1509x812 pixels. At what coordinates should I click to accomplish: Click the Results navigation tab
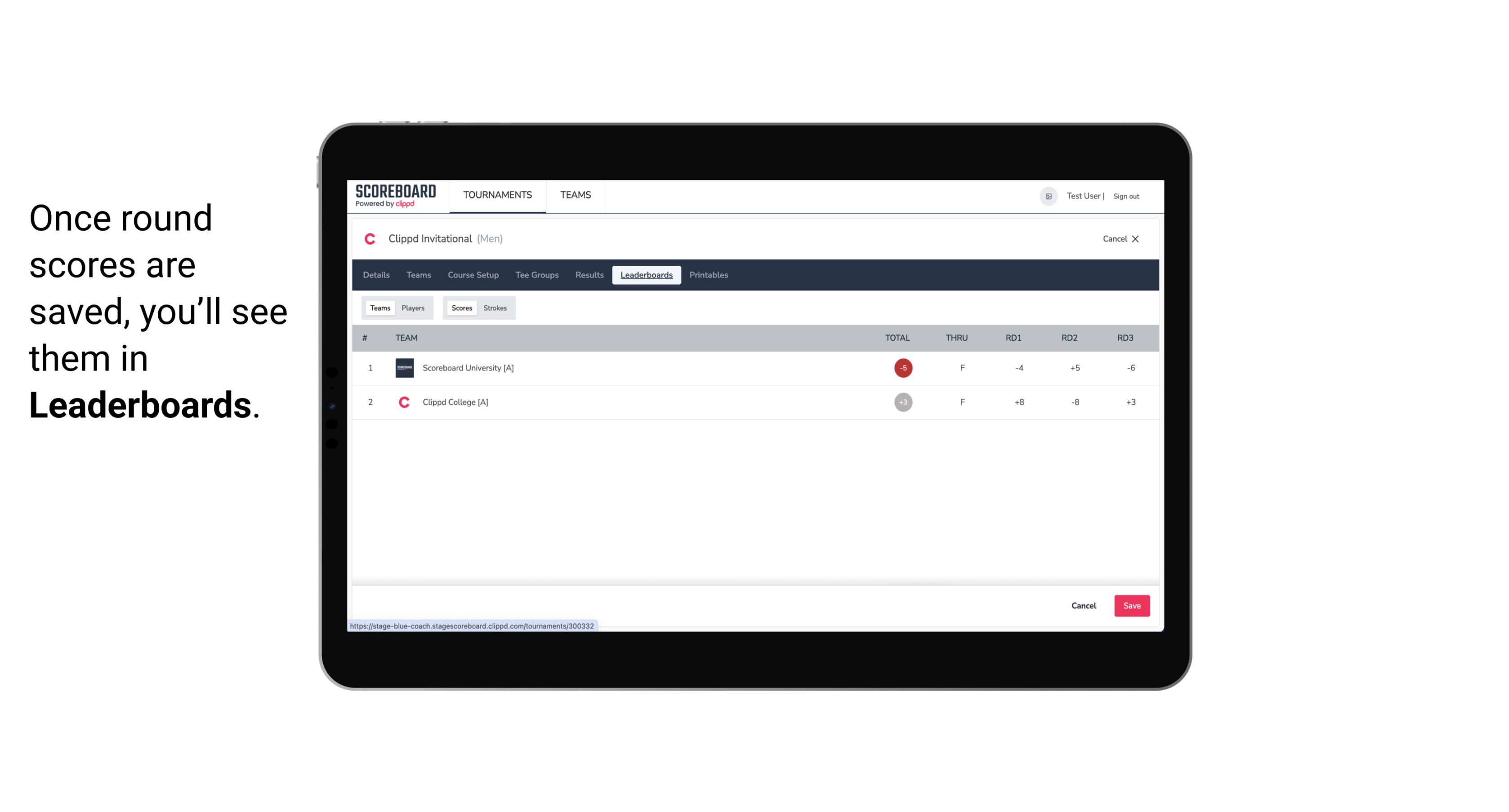tap(588, 275)
